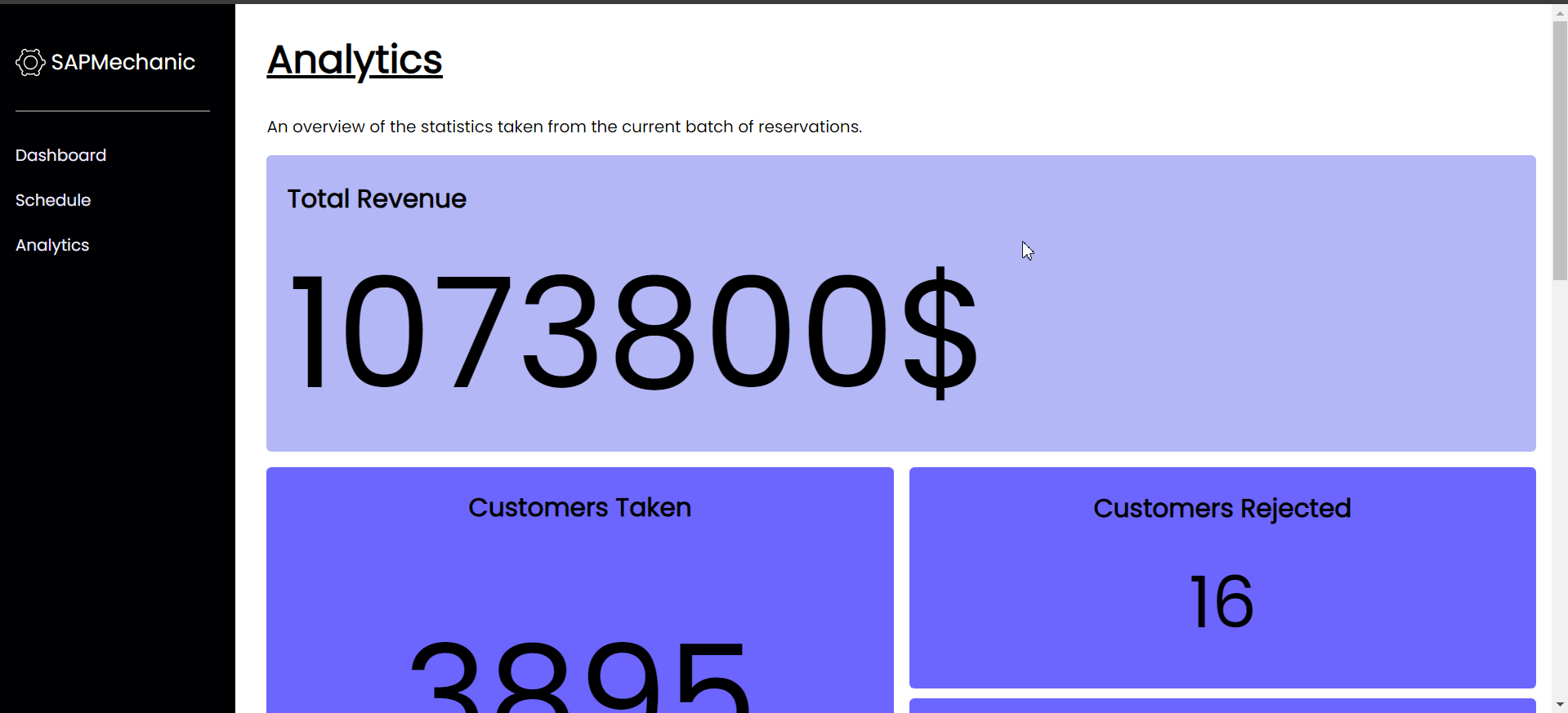Open the Dashboard page
The image size is (1568, 713).
[61, 155]
